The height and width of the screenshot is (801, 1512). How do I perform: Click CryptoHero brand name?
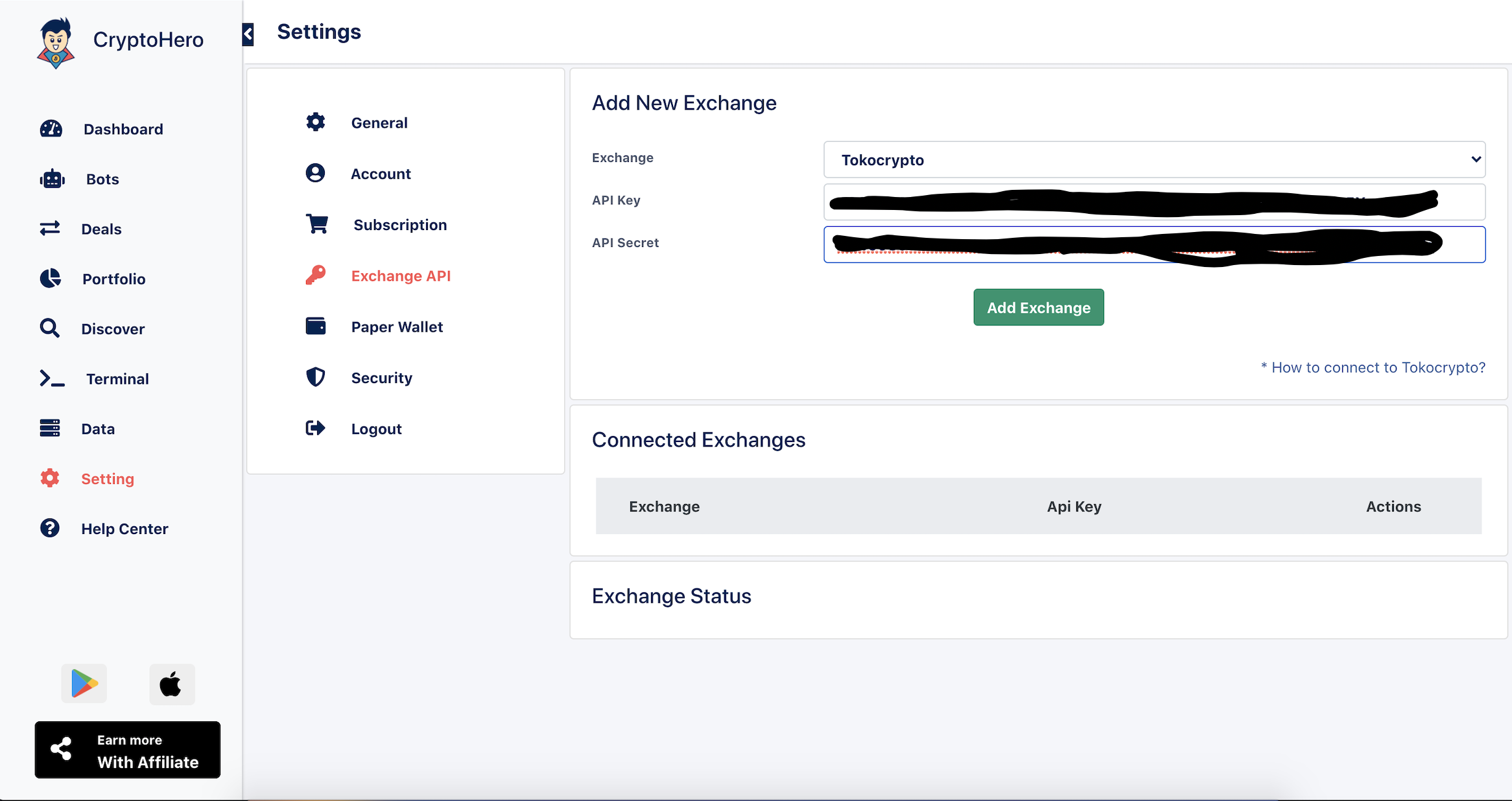148,40
